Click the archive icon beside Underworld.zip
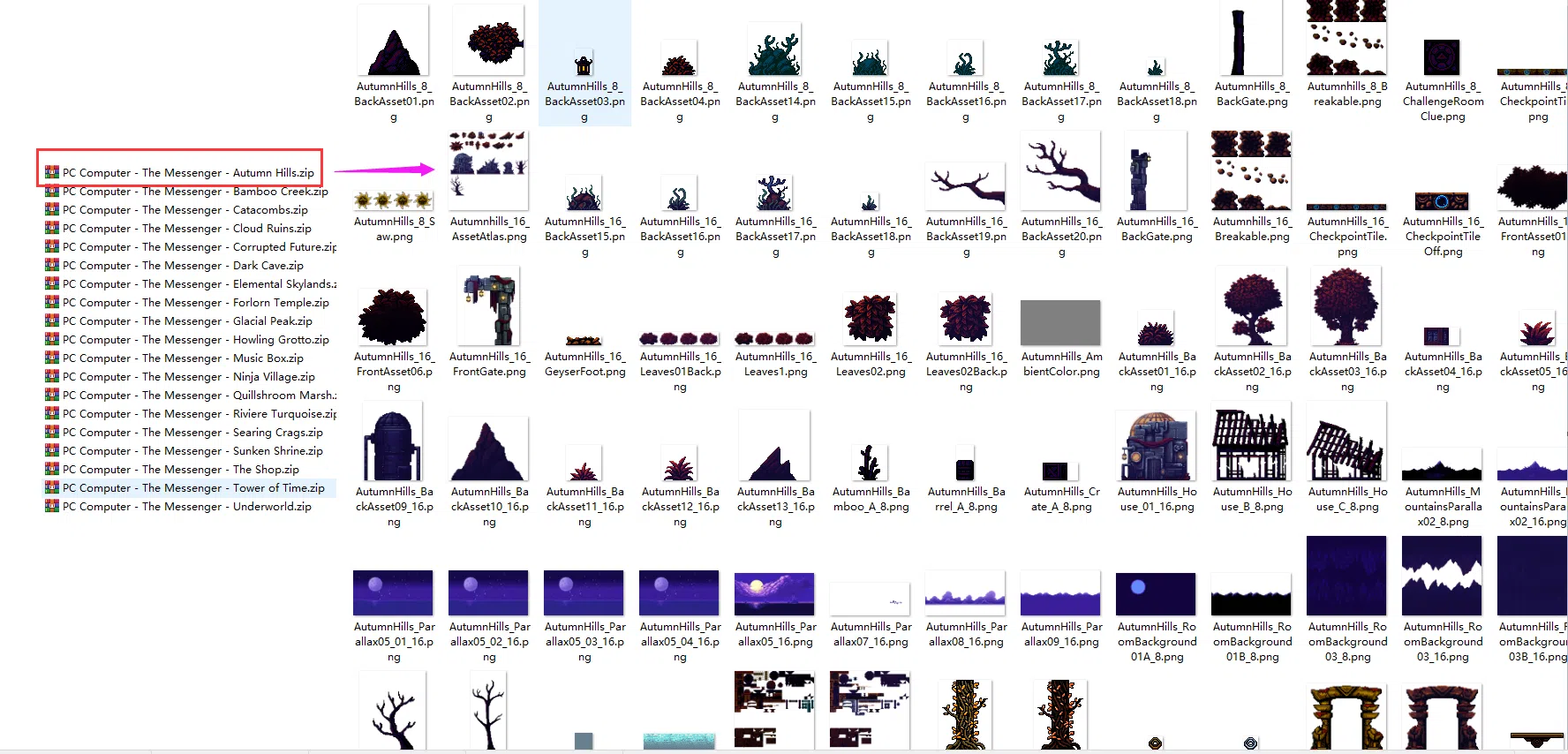The image size is (1568, 754). (52, 507)
